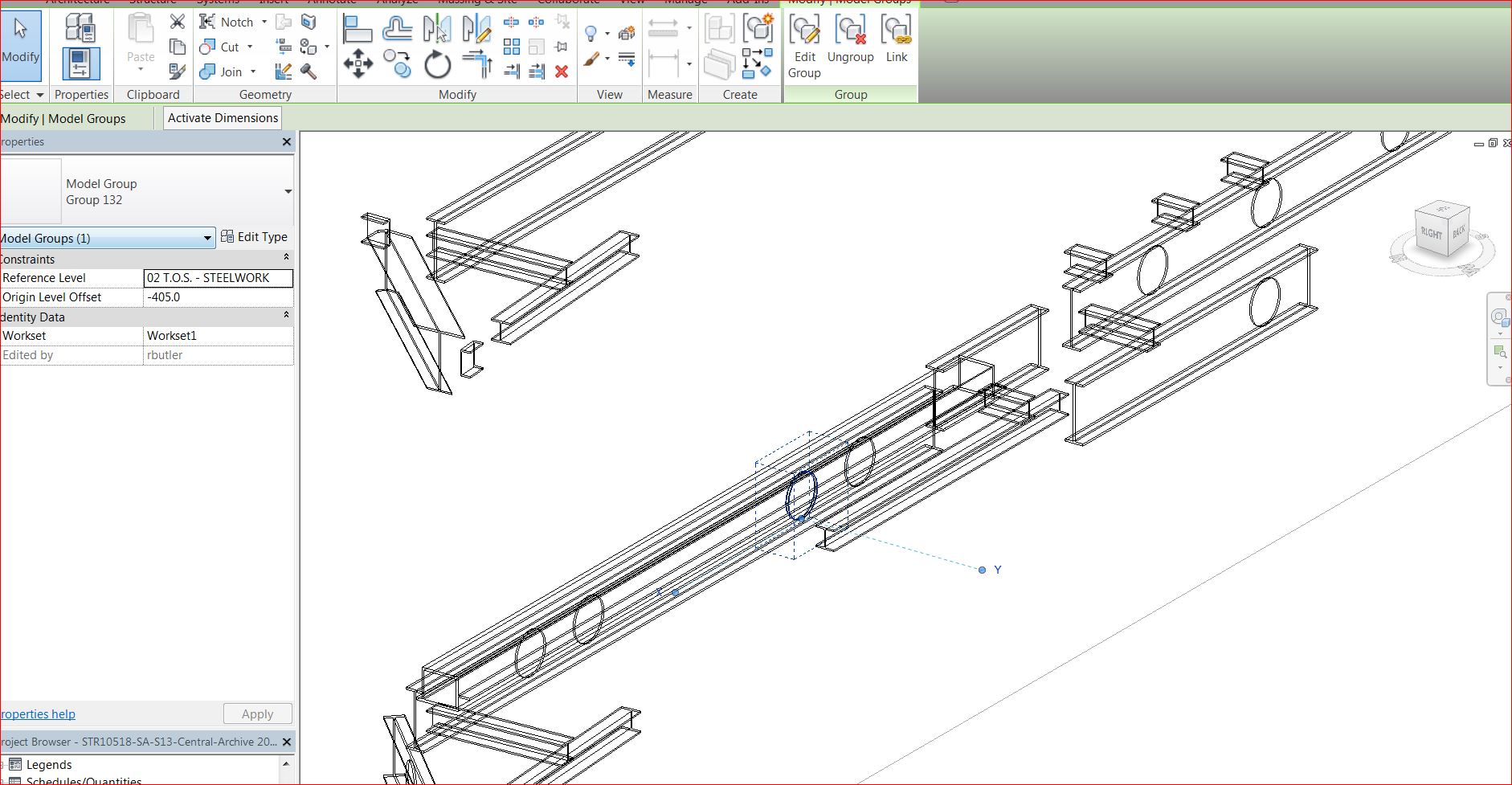Select the Align tool
Image resolution: width=1512 pixels, height=785 pixels.
tap(357, 30)
